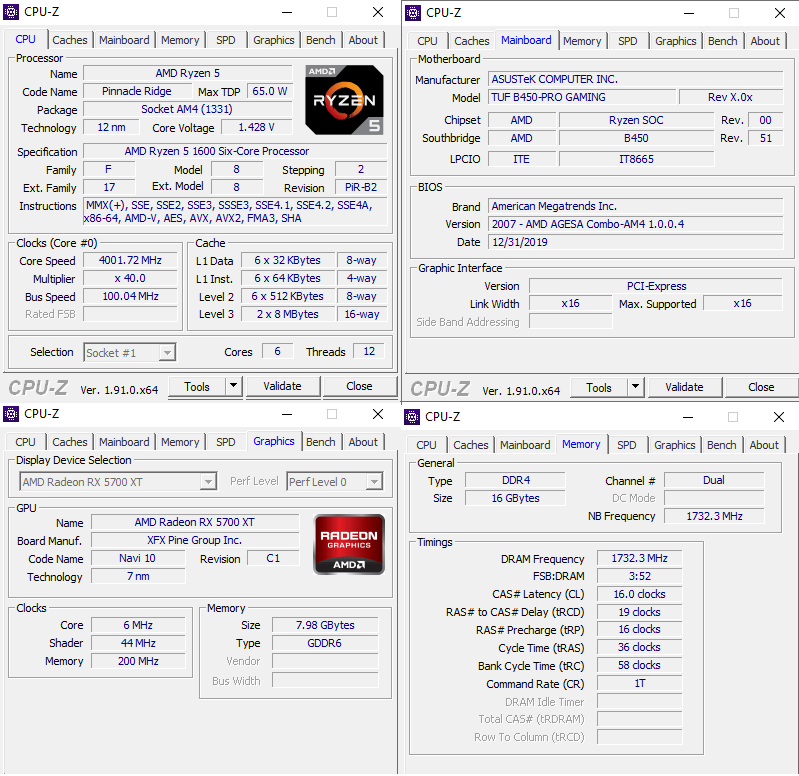The image size is (799, 776).
Task: Click the CAS# Latency value 16.0 clocks
Action: click(x=640, y=594)
